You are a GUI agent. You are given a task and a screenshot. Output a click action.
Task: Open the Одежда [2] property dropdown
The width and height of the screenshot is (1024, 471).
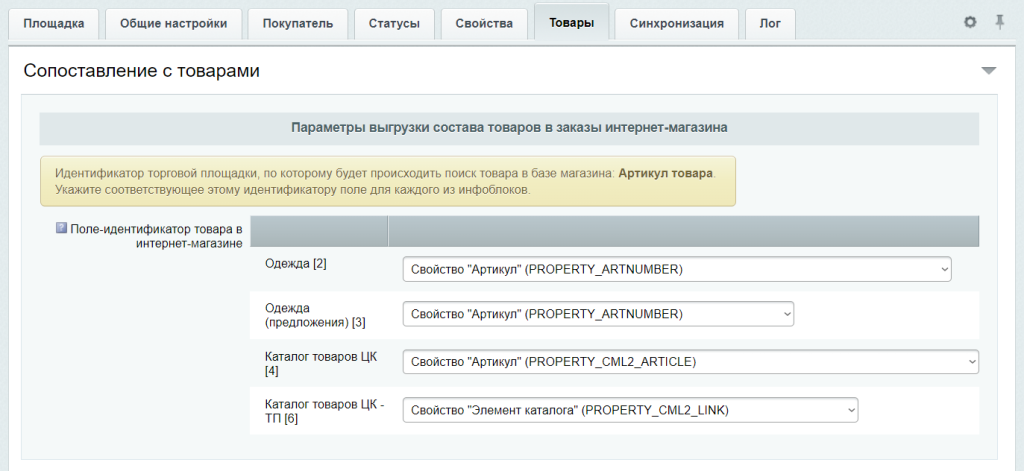[676, 270]
